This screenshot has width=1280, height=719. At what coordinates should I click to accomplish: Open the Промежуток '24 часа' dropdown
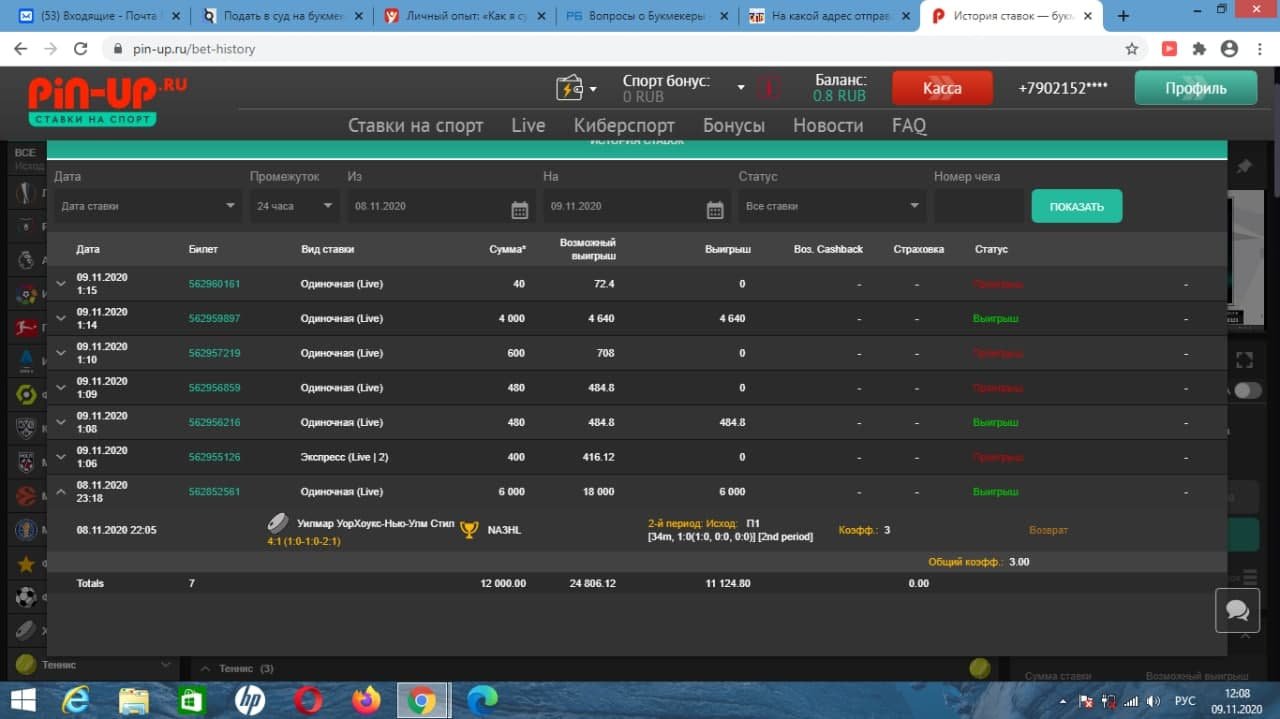(294, 206)
